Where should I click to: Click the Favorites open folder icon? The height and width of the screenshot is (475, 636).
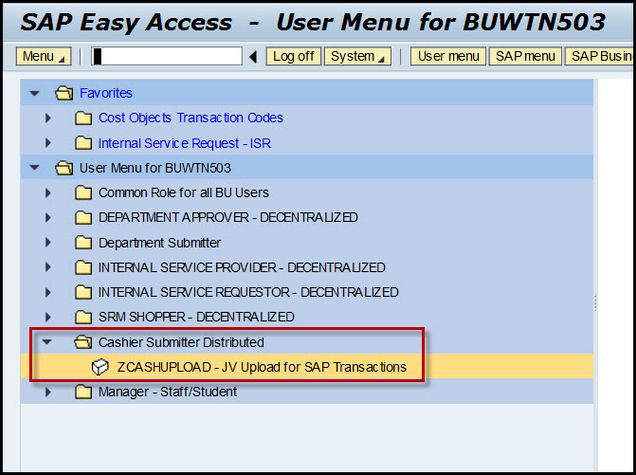[64, 93]
